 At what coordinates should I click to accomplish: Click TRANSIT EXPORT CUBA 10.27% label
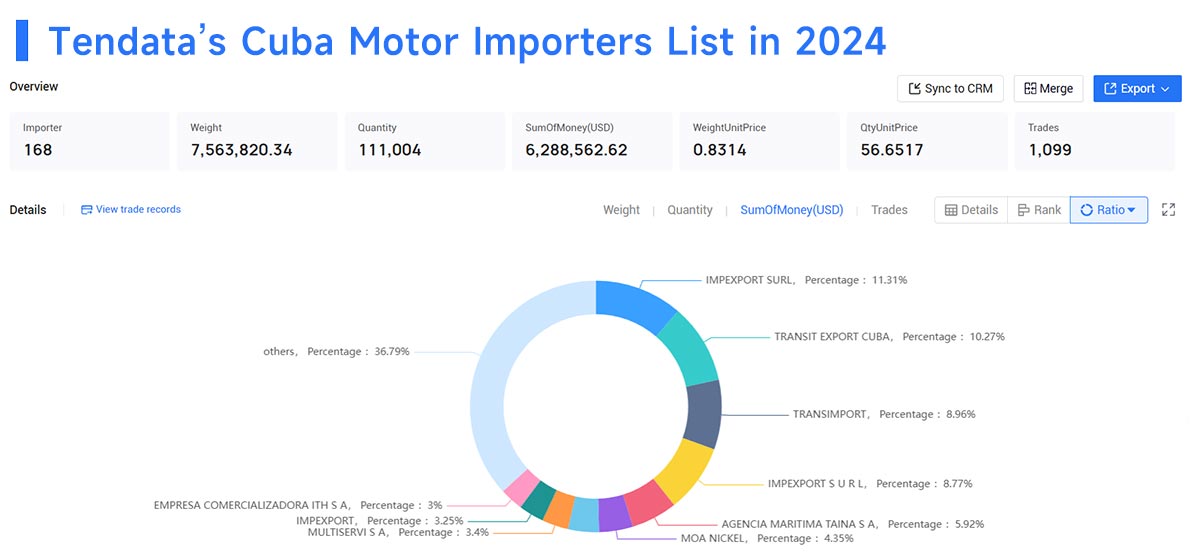pos(889,336)
